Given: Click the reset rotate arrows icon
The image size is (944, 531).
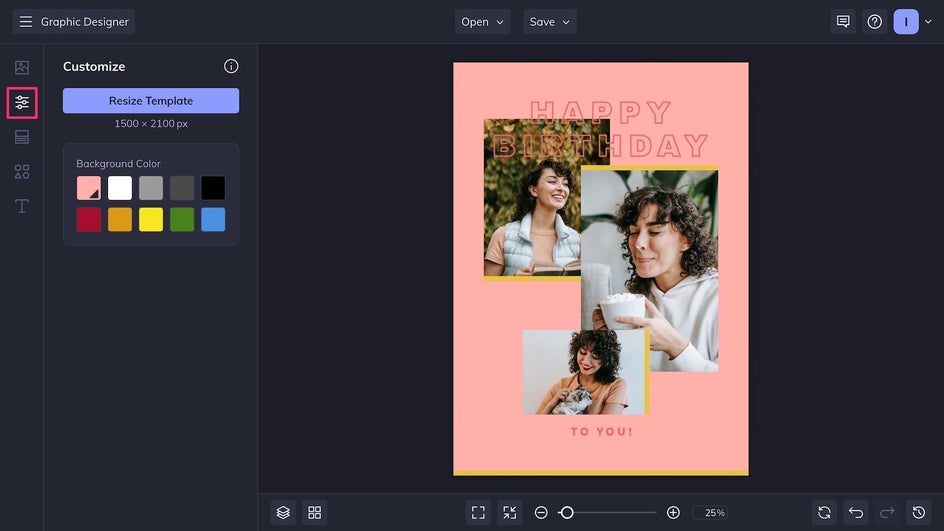Looking at the screenshot, I should [824, 512].
